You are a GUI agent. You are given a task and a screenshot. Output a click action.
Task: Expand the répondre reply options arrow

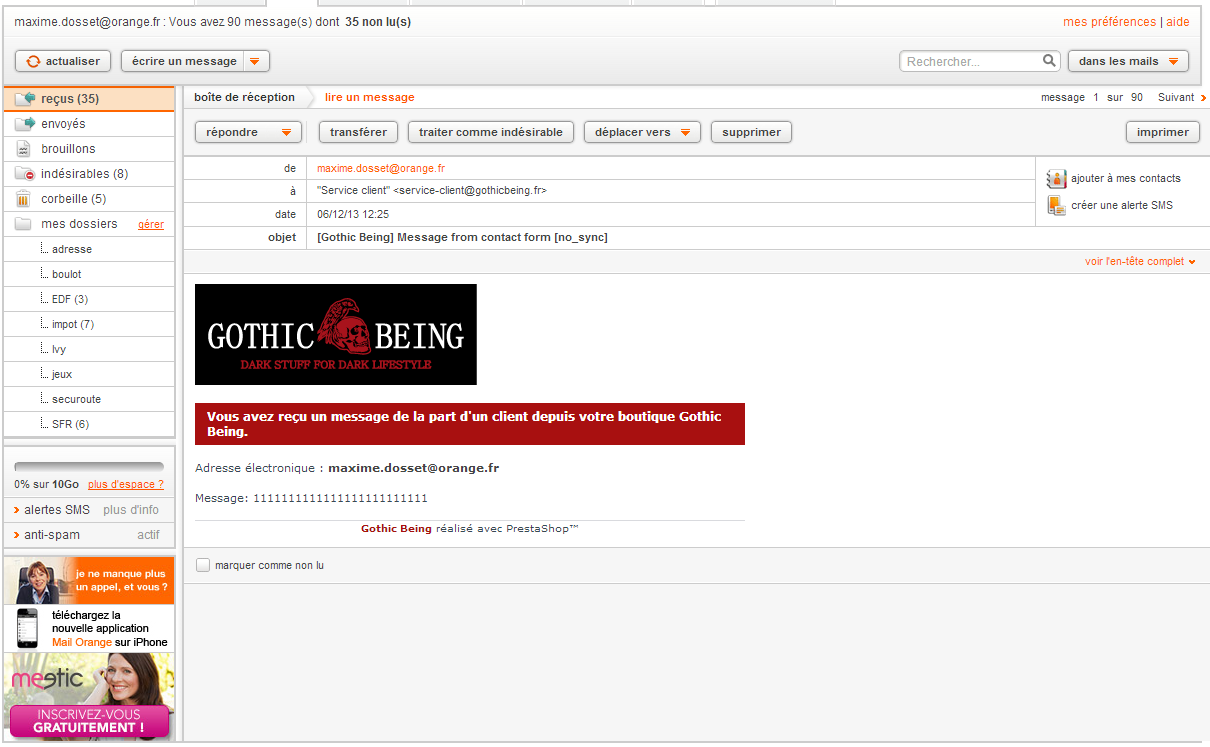pyautogui.click(x=287, y=132)
